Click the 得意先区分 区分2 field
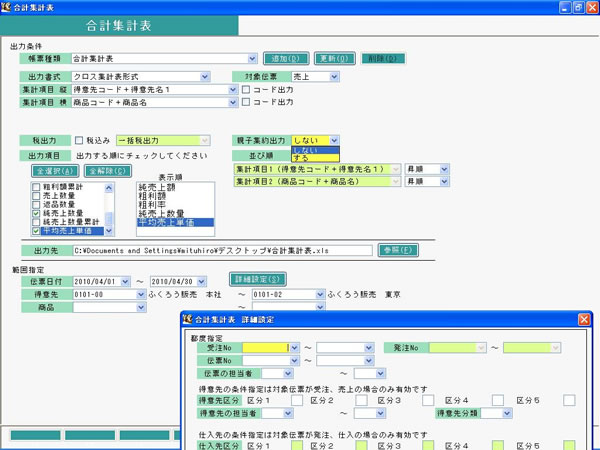This screenshot has width=600, height=450. tap(361, 401)
